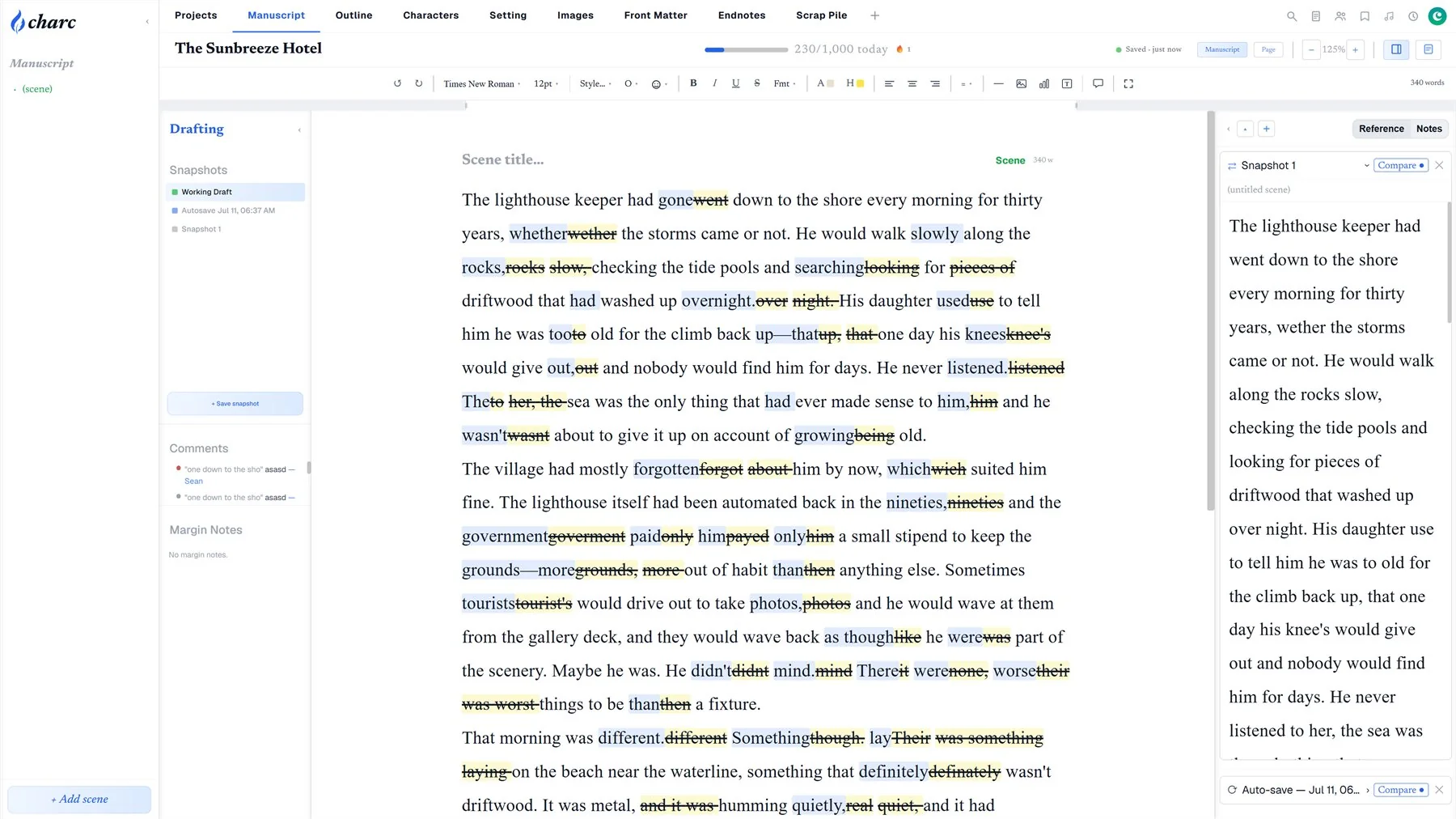This screenshot has width=1456, height=819.
Task: Add a new tab with the plus icon
Action: coord(874,15)
